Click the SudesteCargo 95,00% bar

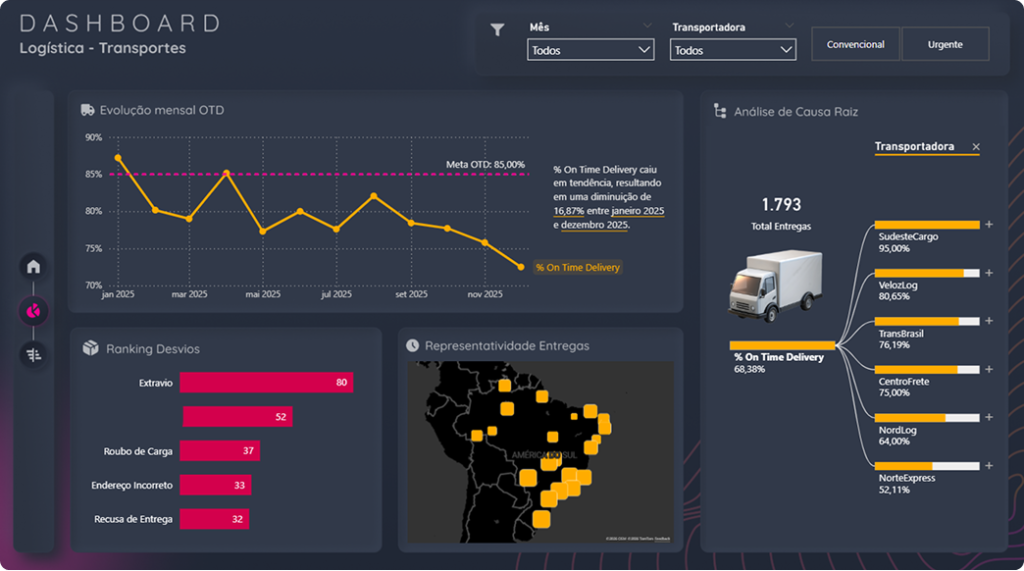pyautogui.click(x=927, y=225)
